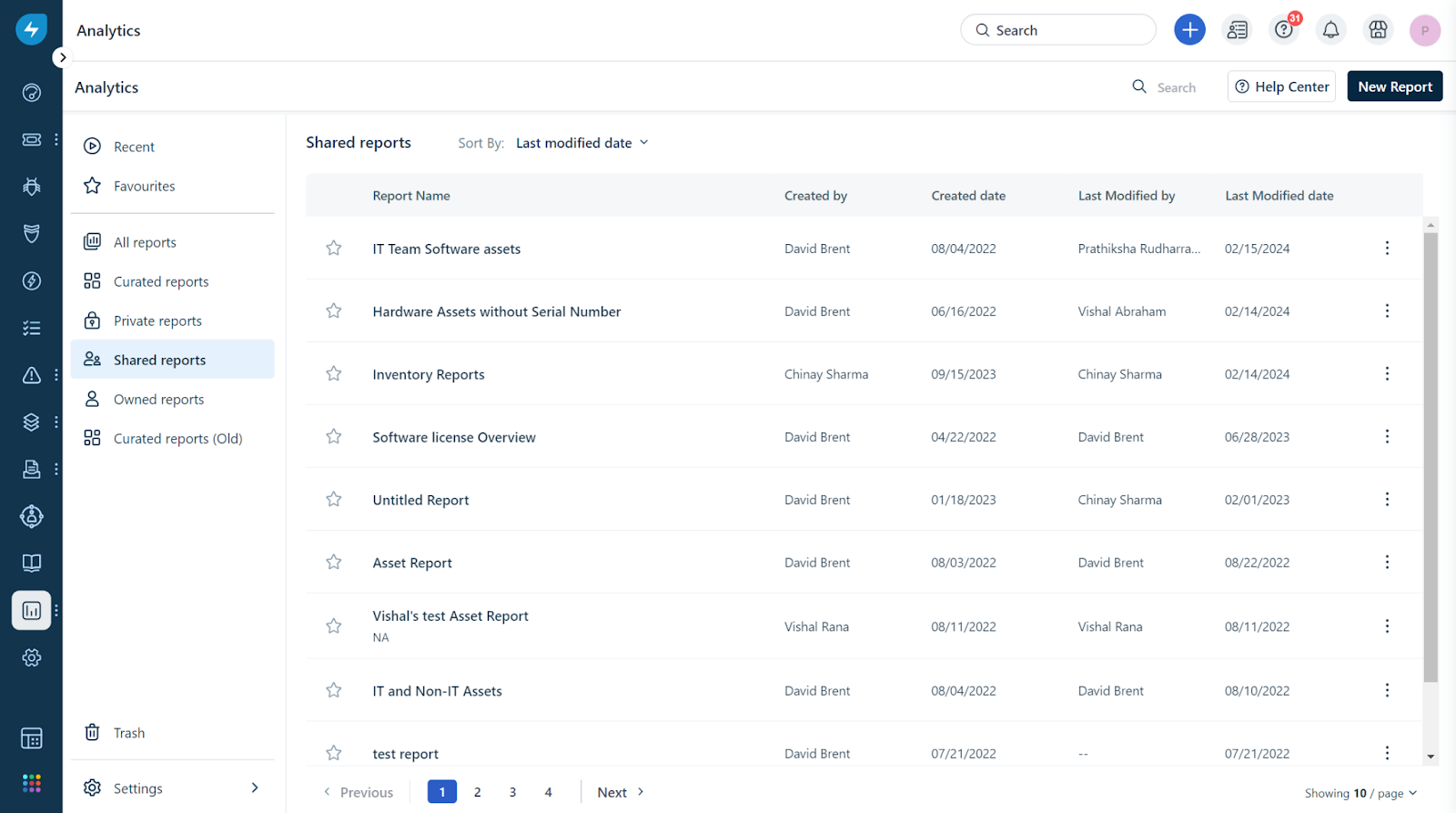Open the alerts triangle icon in left rail
Viewport: 1456px width, 813px height.
(32, 375)
